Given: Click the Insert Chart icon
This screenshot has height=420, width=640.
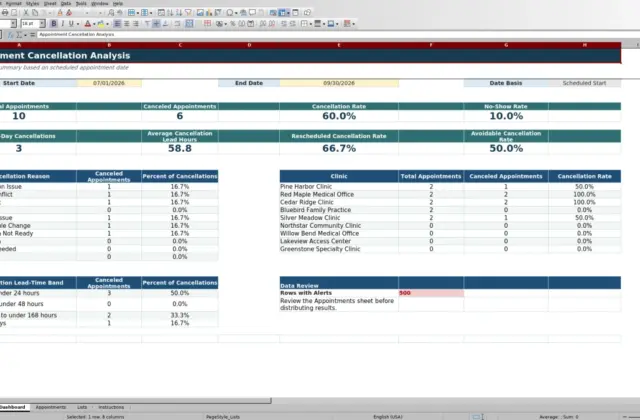Looking at the screenshot, I should pyautogui.click(x=209, y=13).
